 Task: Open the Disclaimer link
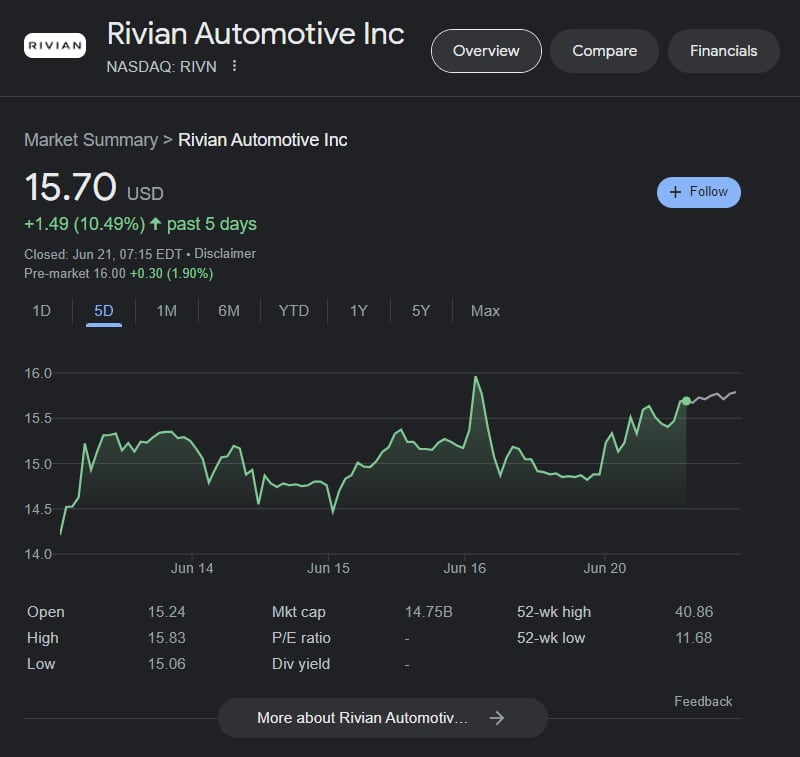coord(225,254)
